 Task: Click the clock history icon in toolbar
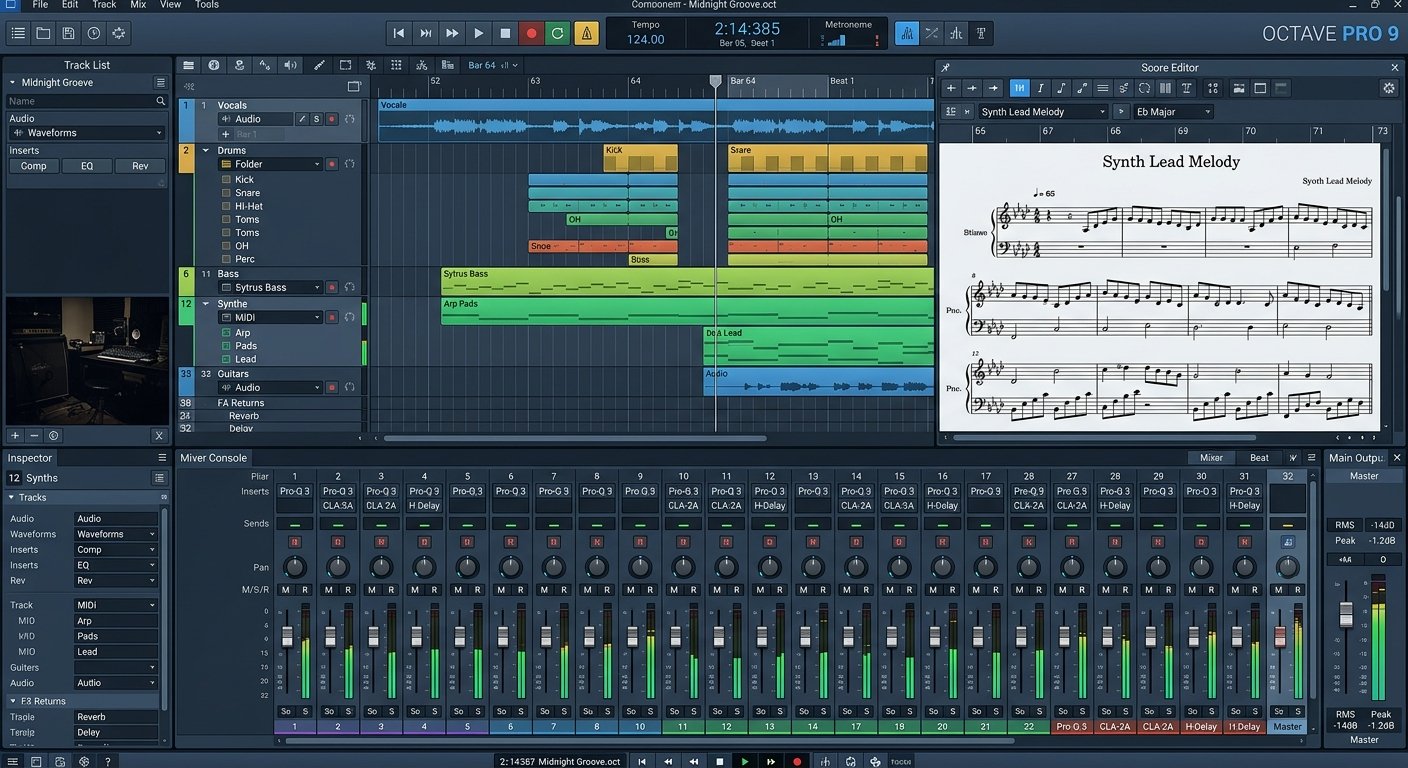point(93,33)
